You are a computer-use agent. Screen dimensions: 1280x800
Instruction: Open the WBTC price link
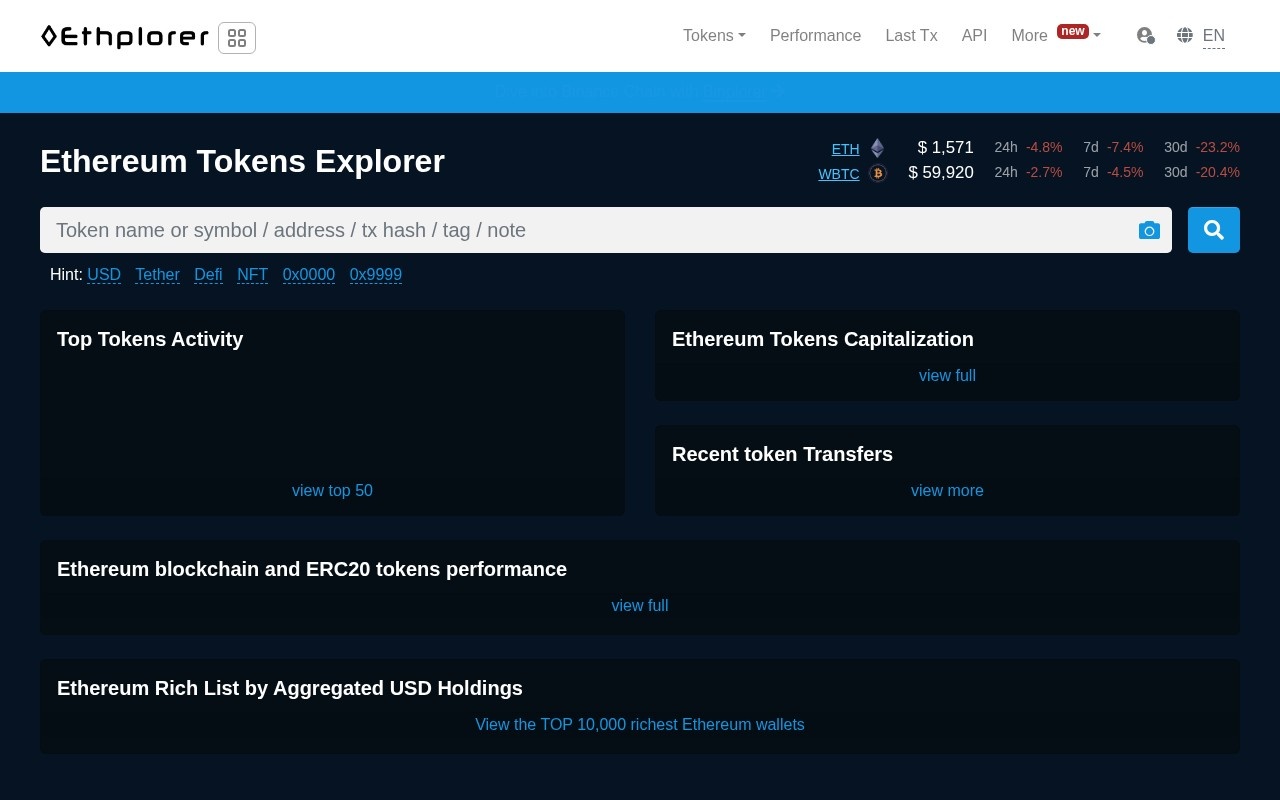point(839,174)
